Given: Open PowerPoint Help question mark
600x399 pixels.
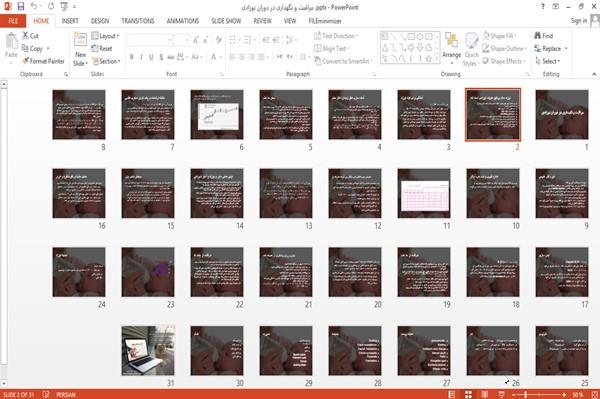Looking at the screenshot, I should pos(543,7).
